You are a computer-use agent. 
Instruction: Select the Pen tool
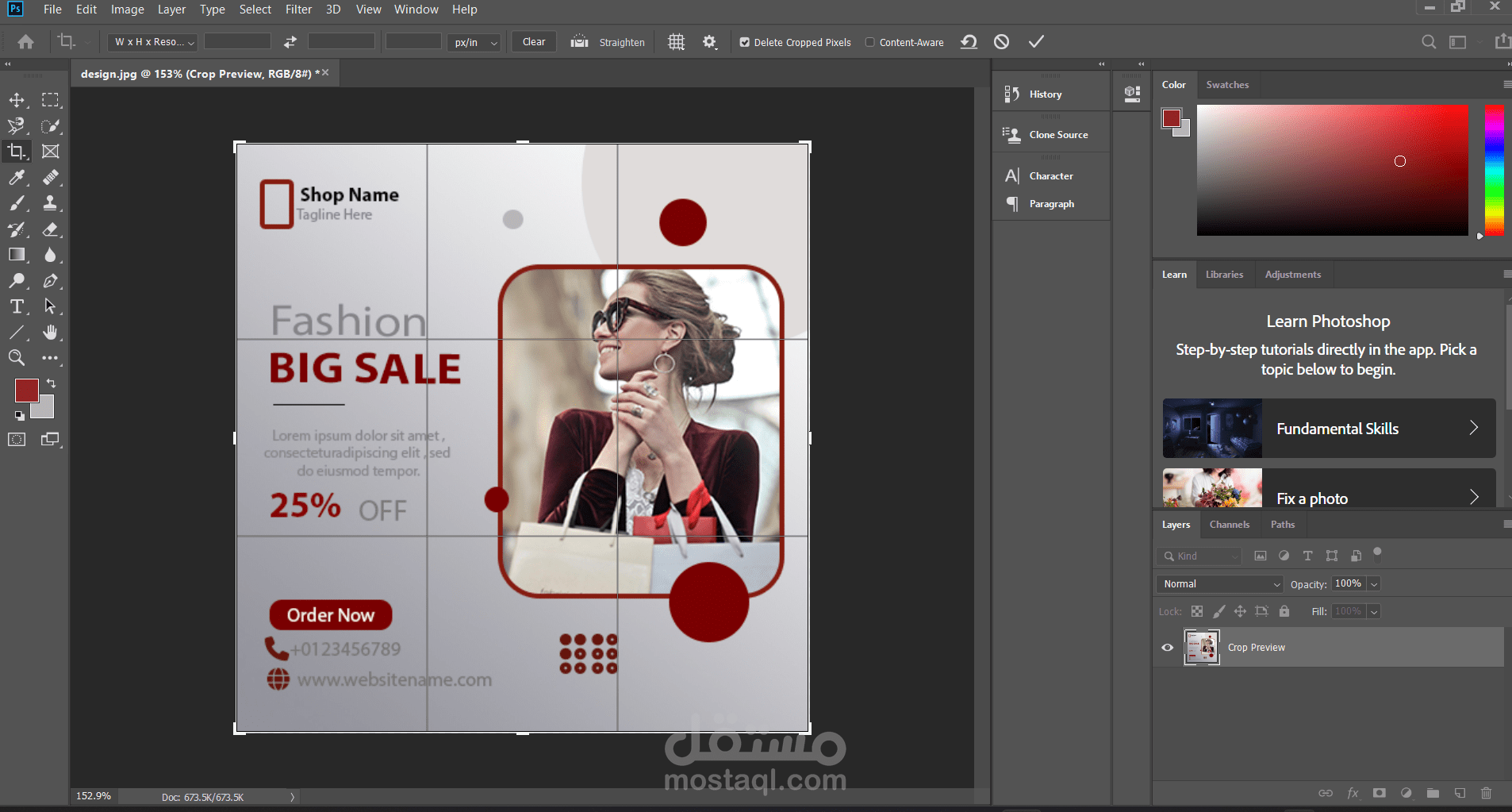[51, 280]
